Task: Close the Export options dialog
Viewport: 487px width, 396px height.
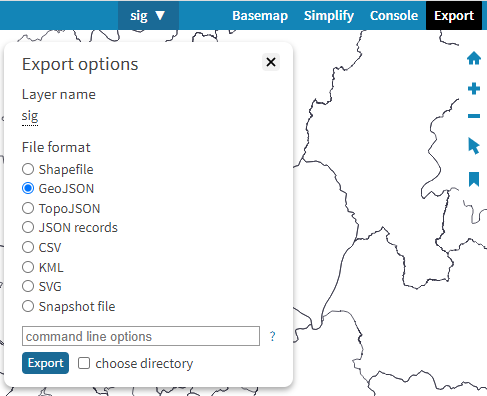Action: tap(271, 62)
